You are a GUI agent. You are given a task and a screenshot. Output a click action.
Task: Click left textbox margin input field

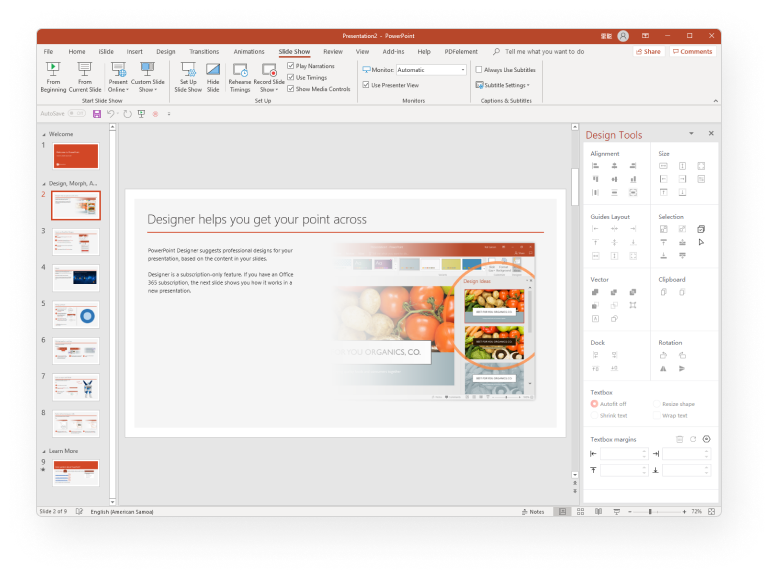[x=623, y=454]
